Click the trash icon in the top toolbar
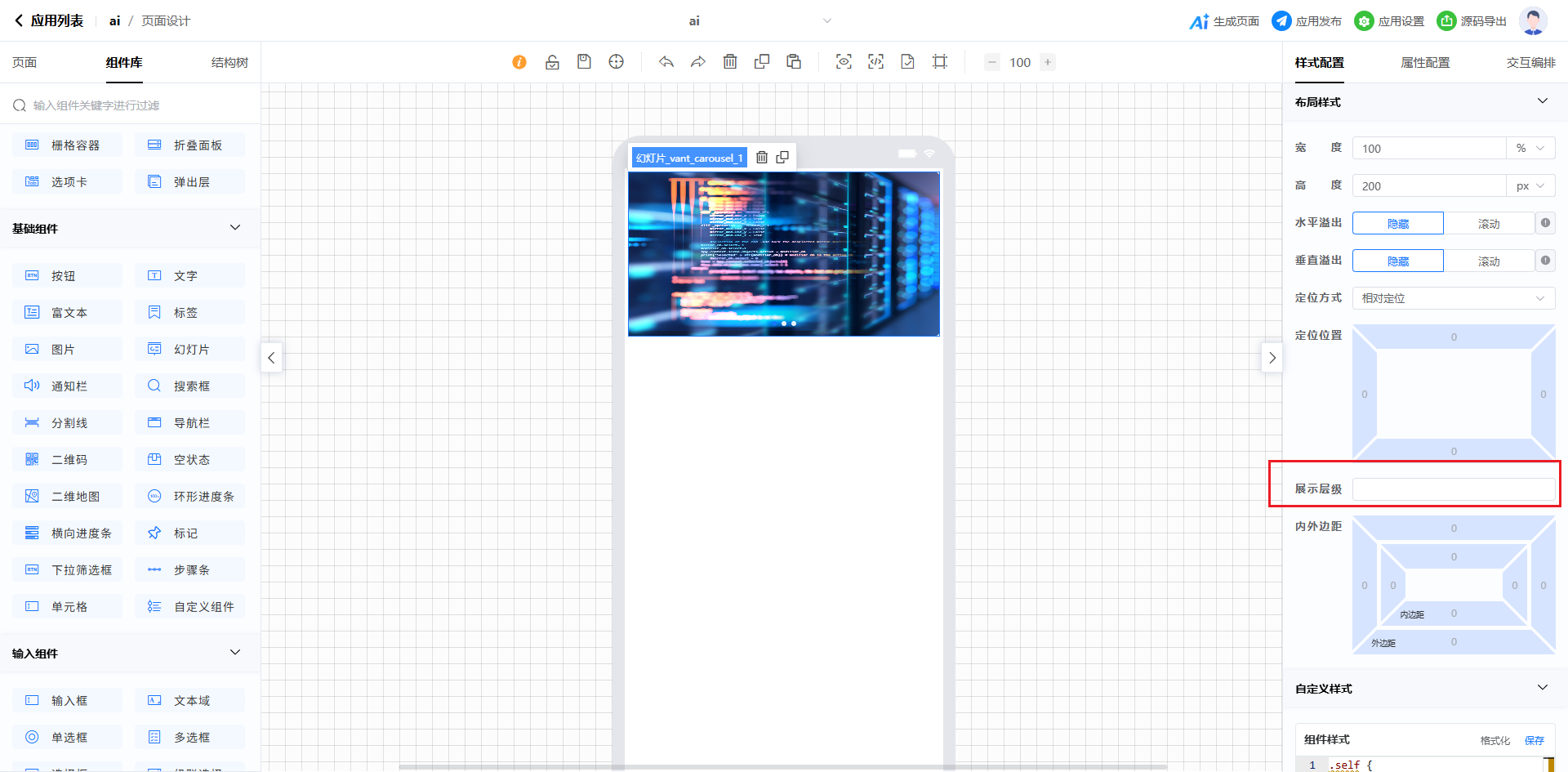 730,62
